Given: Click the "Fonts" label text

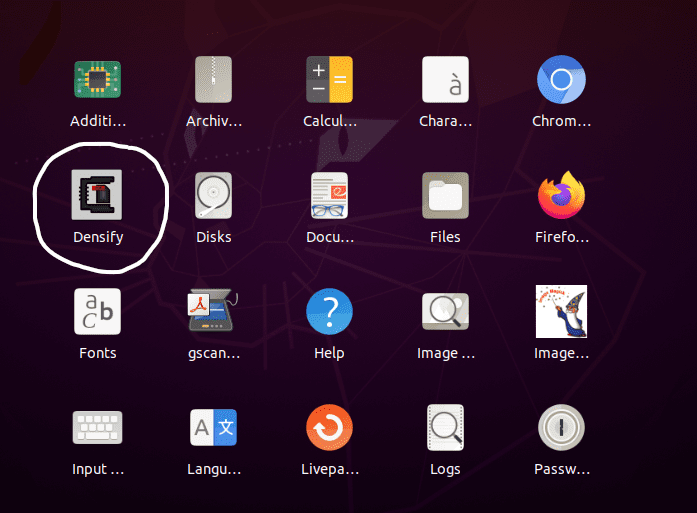Looking at the screenshot, I should (98, 353).
